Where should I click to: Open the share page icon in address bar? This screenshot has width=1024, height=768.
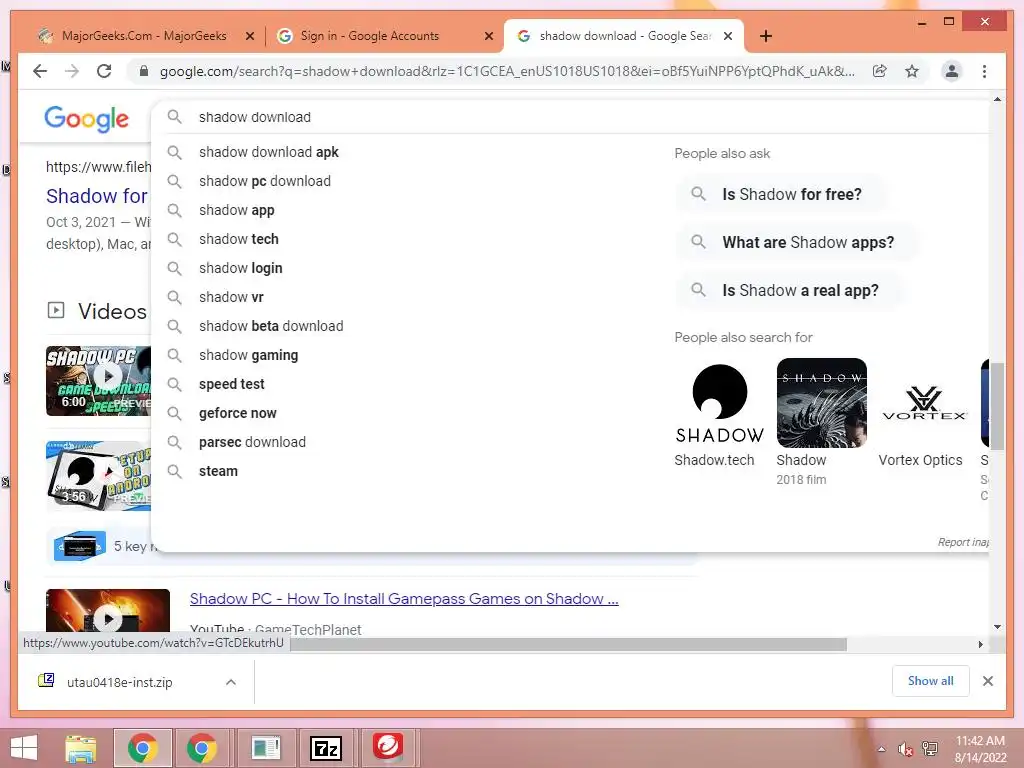(880, 71)
